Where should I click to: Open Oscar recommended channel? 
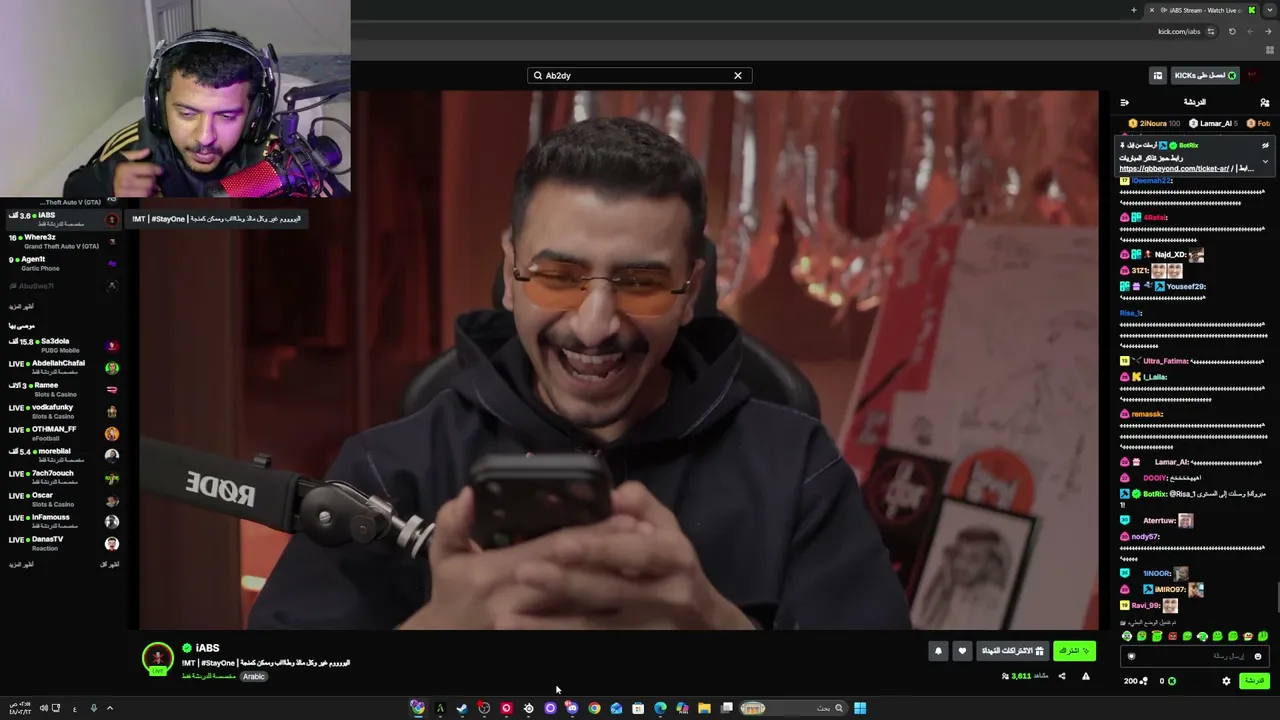pyautogui.click(x=62, y=499)
